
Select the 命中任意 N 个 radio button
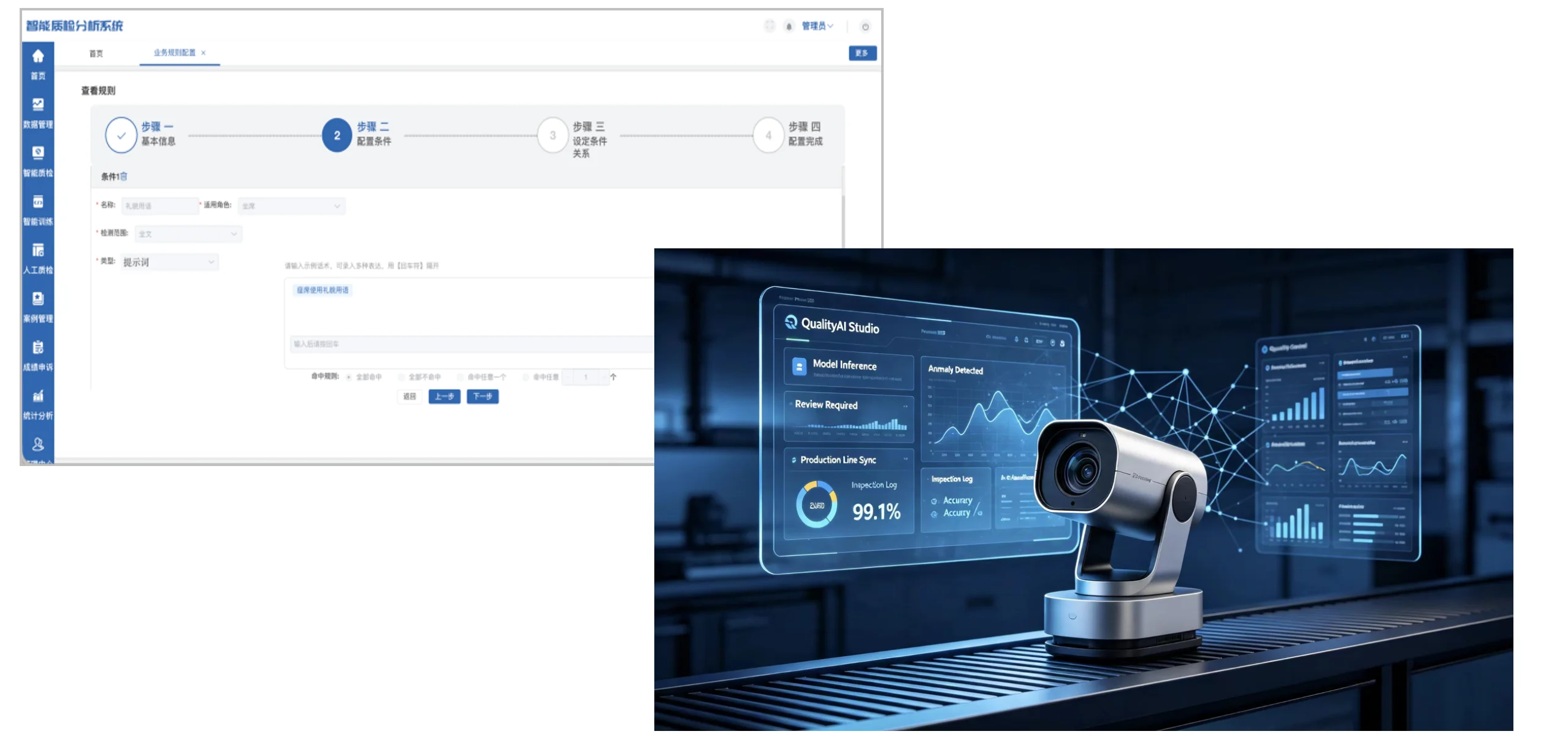[x=526, y=377]
